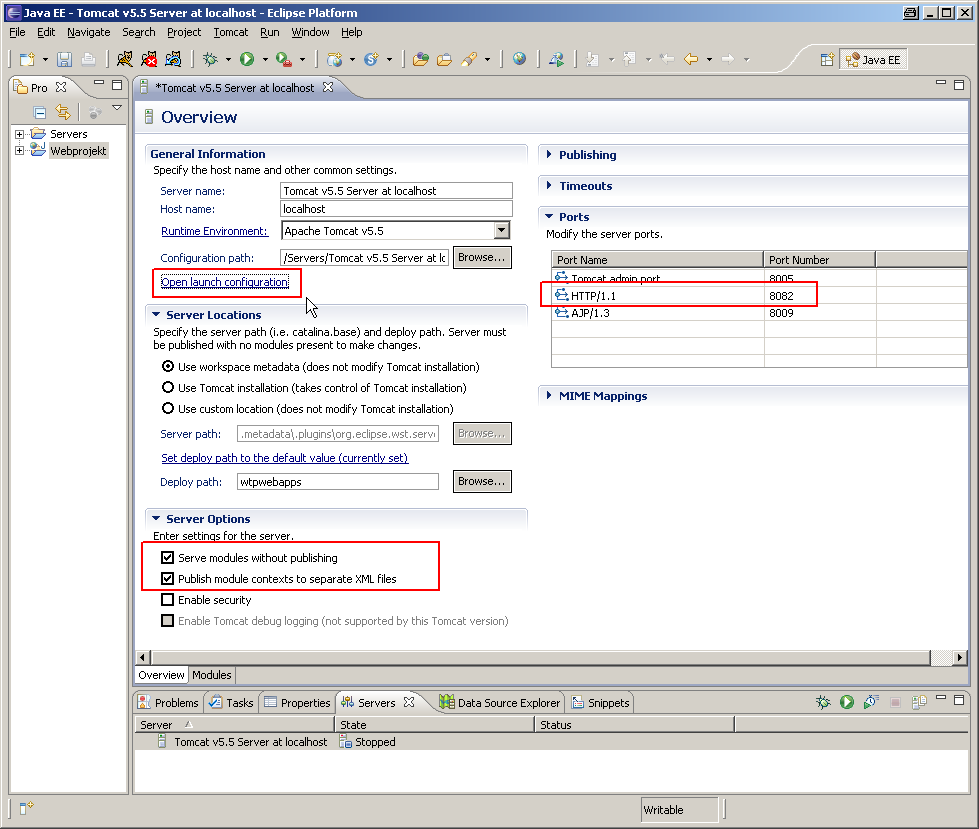This screenshot has width=979, height=829.
Task: Close the Tomcat v5.5 Server editor tab
Action: [x=328, y=87]
